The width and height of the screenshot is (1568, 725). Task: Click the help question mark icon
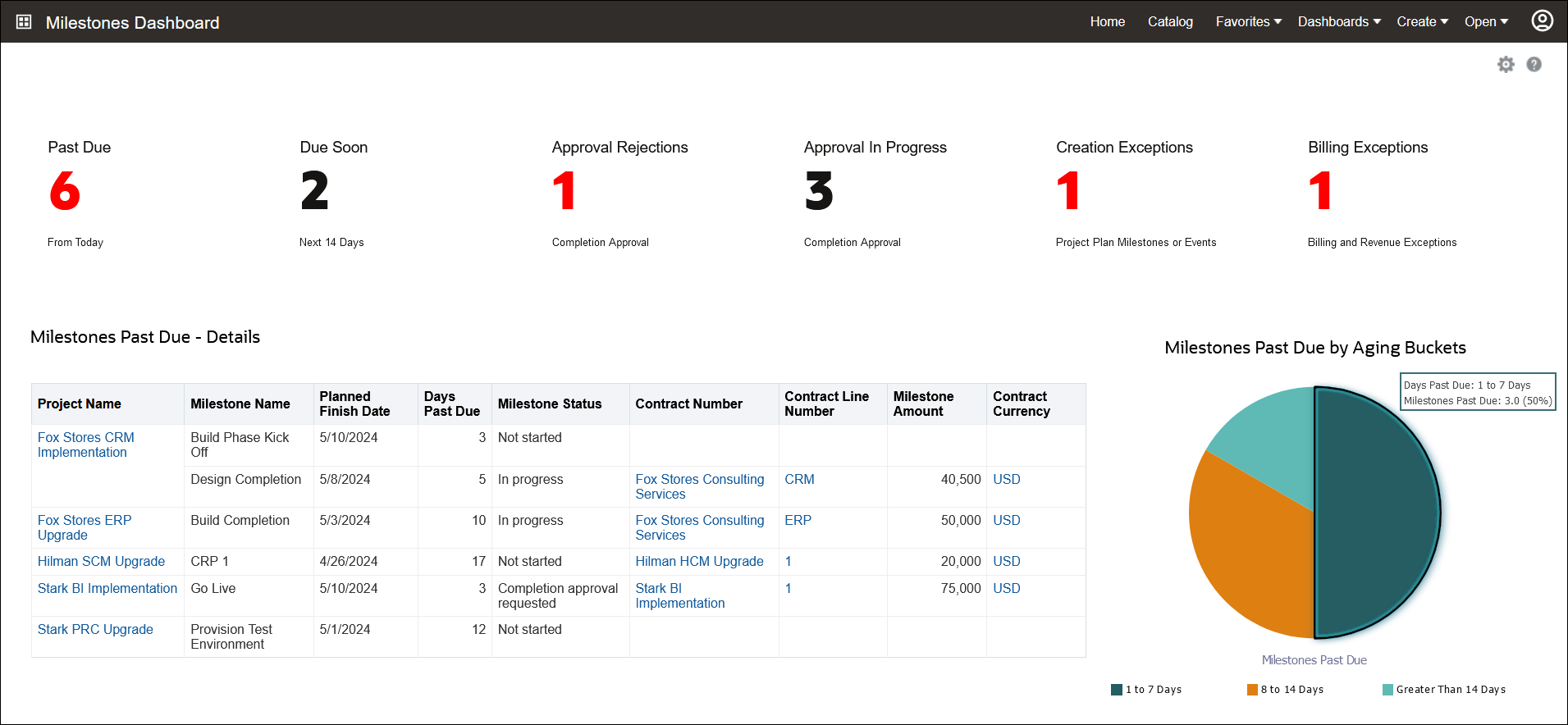1534,64
